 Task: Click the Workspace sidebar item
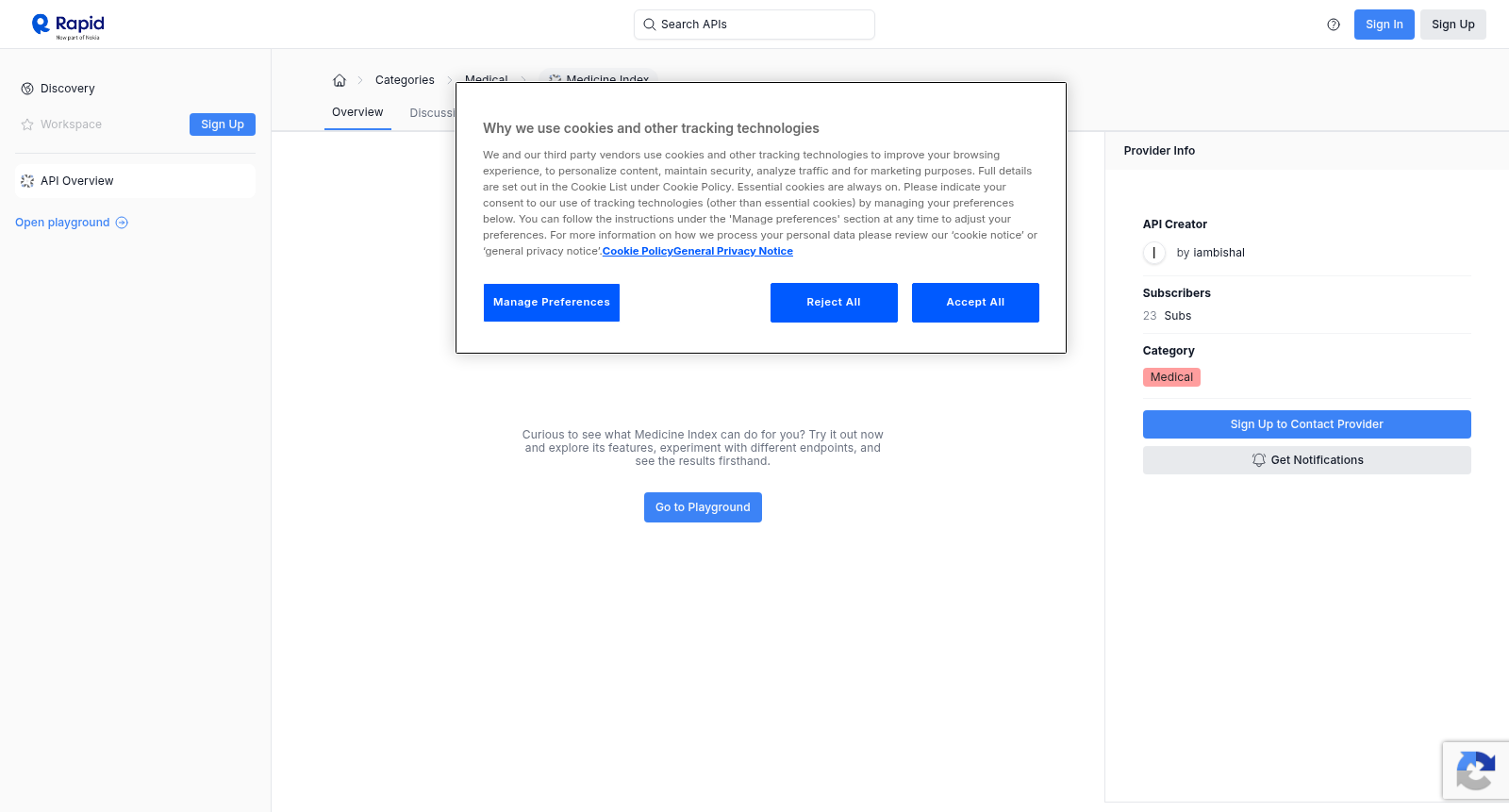coord(71,124)
